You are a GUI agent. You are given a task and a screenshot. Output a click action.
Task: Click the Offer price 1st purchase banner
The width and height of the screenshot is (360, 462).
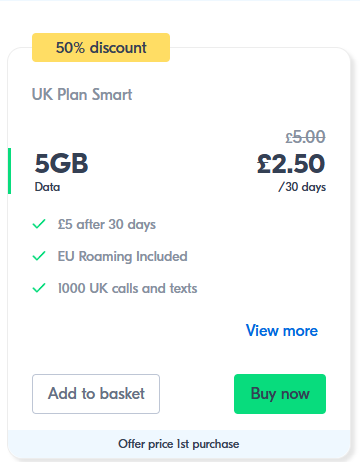pos(179,444)
